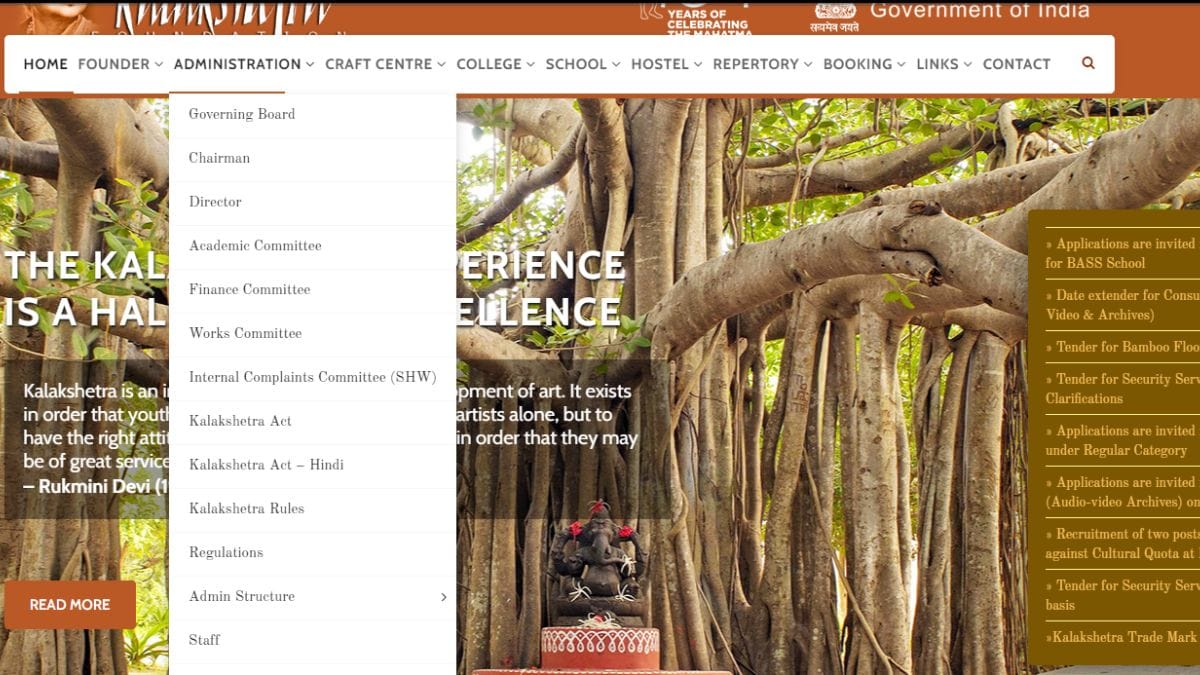Select Academic Committee menu entry

coord(255,246)
